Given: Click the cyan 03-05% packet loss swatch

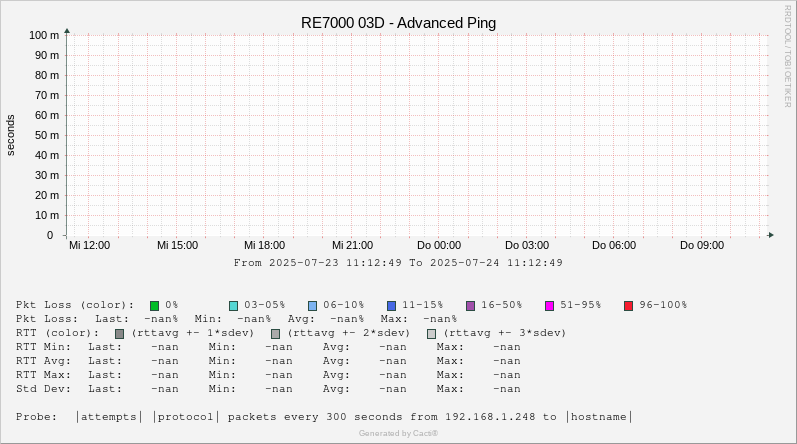Looking at the screenshot, I should pyautogui.click(x=233, y=305).
